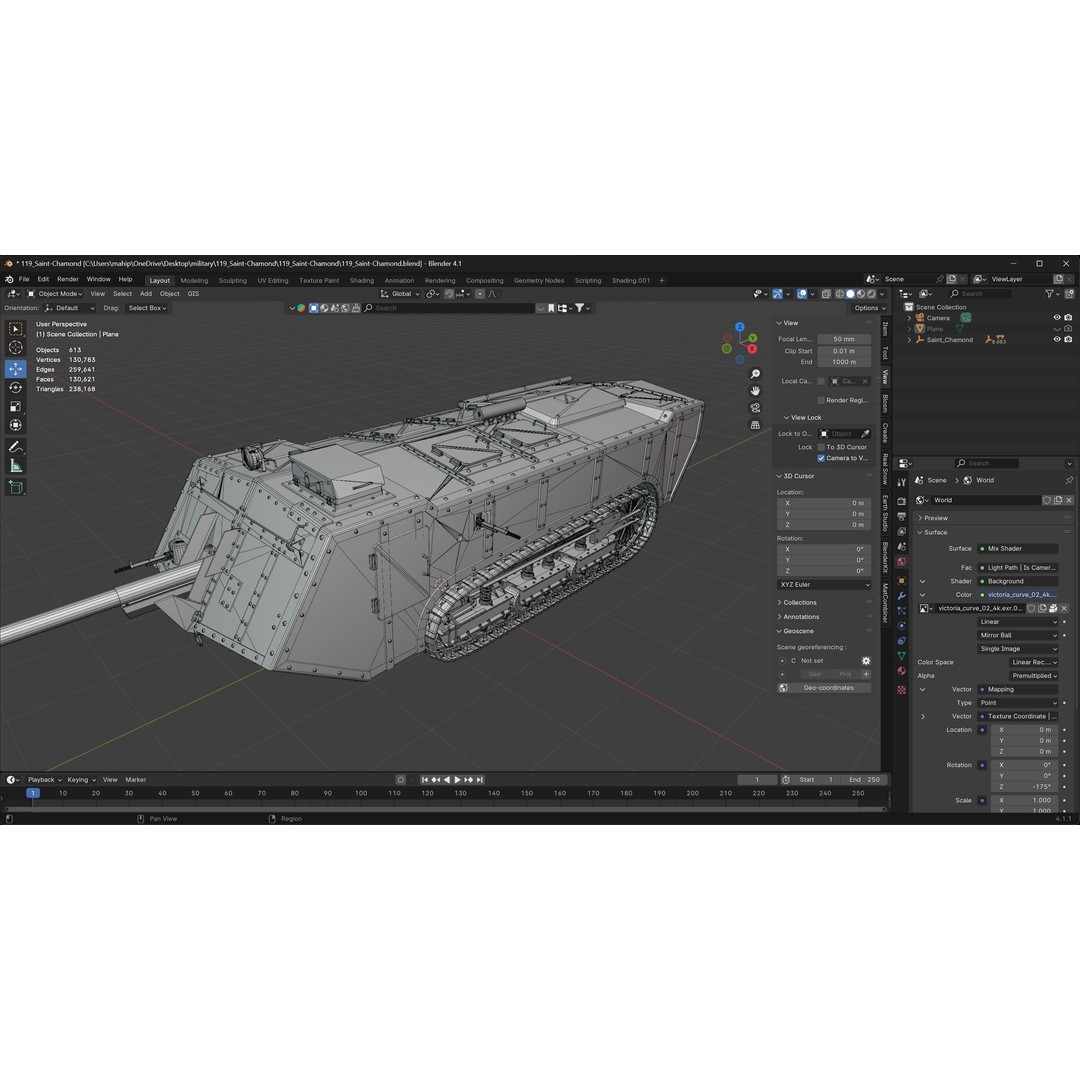The width and height of the screenshot is (1080, 1080).
Task: Select the Rotate tool in the toolbar
Action: [14, 388]
